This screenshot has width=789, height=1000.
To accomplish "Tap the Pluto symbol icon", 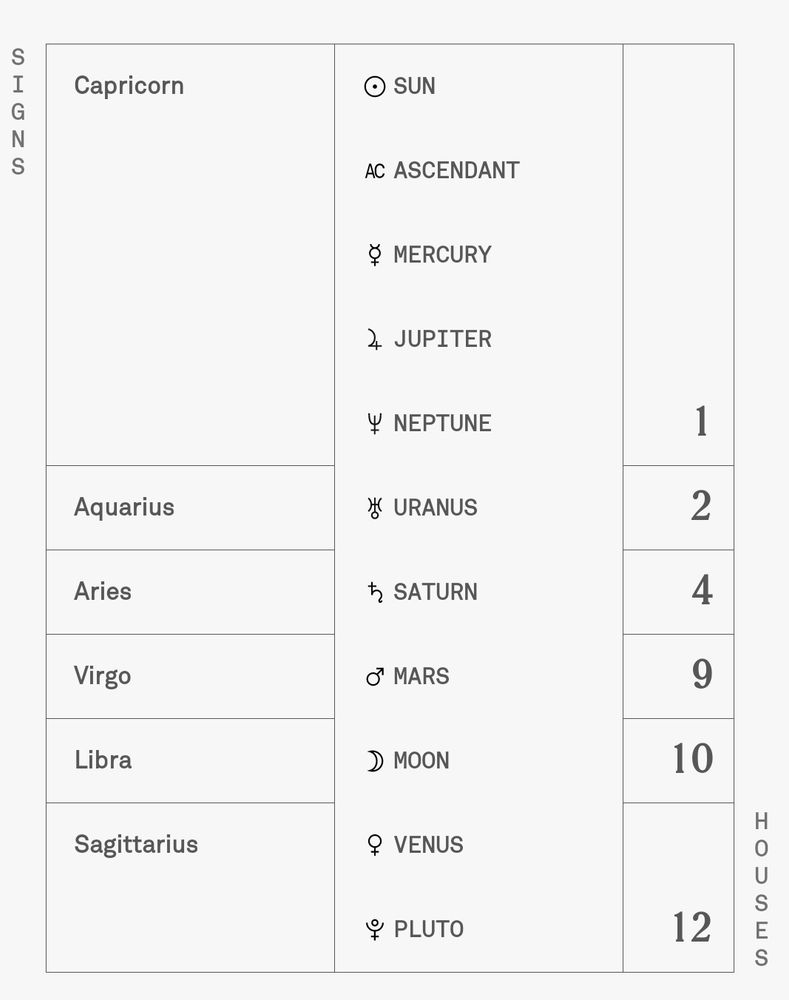I will (x=375, y=929).
